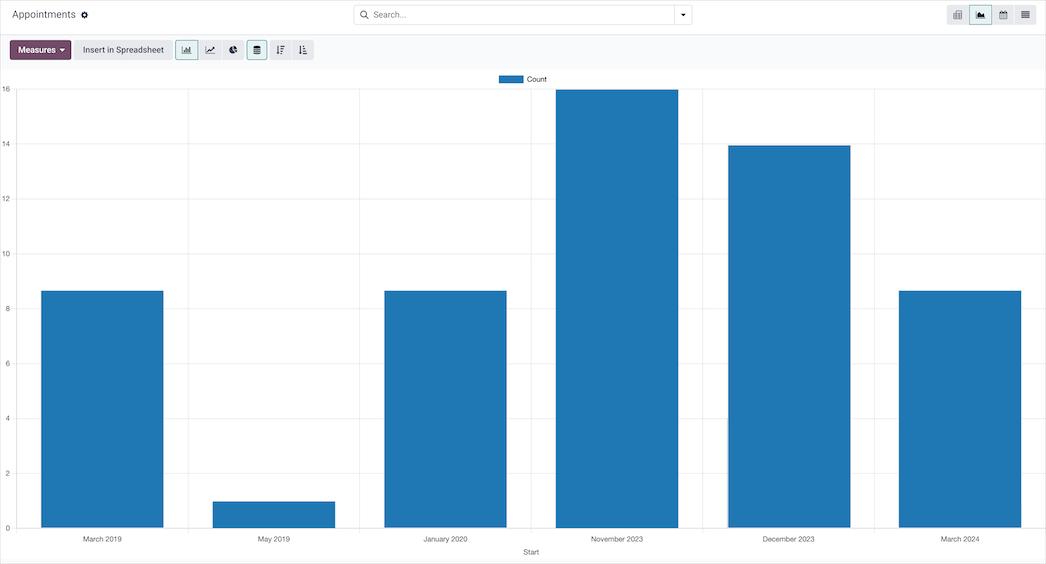Image resolution: width=1046 pixels, height=564 pixels.
Task: Switch to line chart mode
Action: (x=210, y=50)
